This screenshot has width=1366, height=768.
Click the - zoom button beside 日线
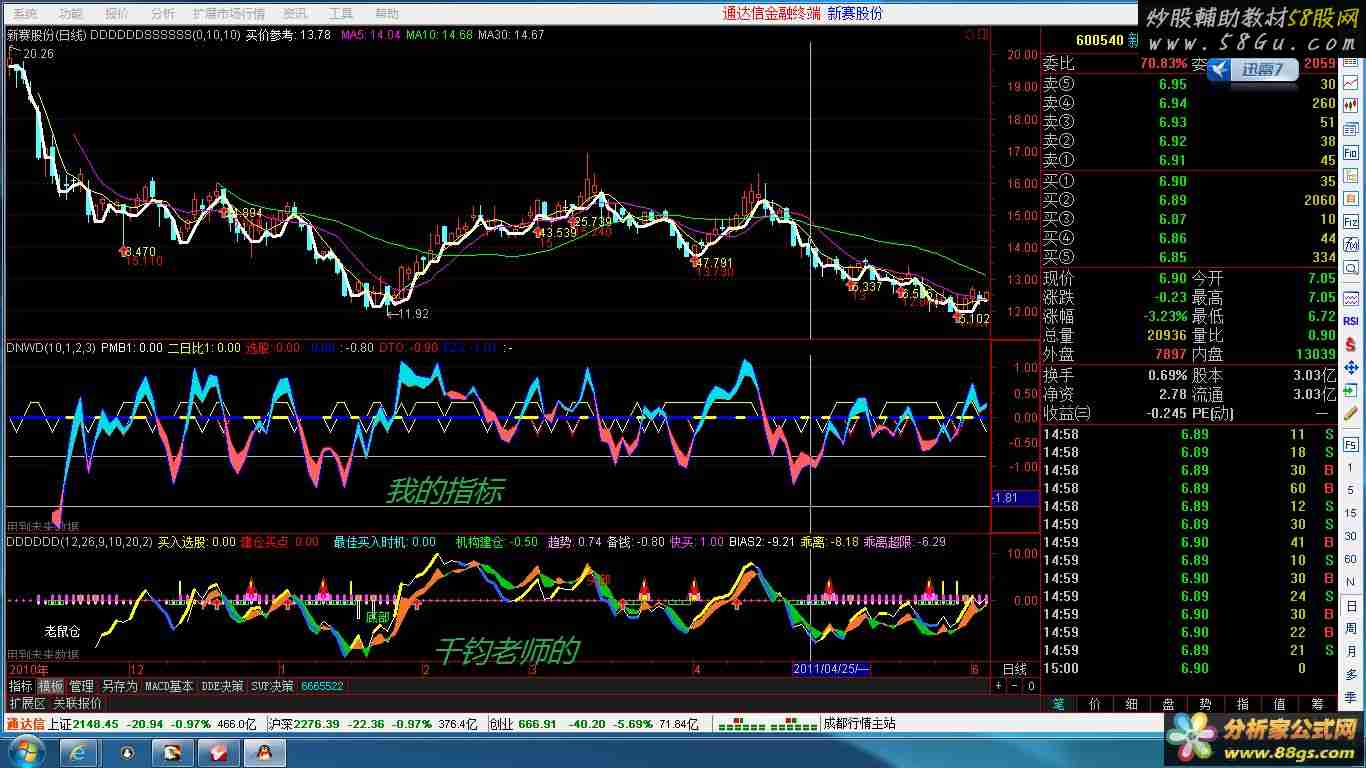(x=1014, y=686)
